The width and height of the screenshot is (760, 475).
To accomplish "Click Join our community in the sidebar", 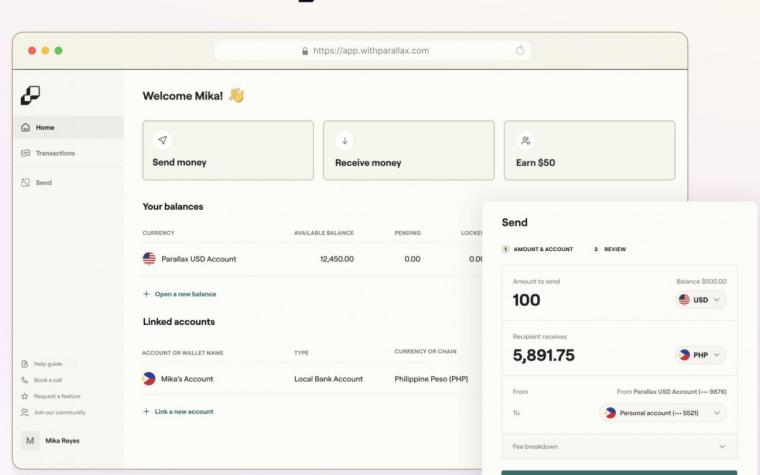I will tap(60, 412).
